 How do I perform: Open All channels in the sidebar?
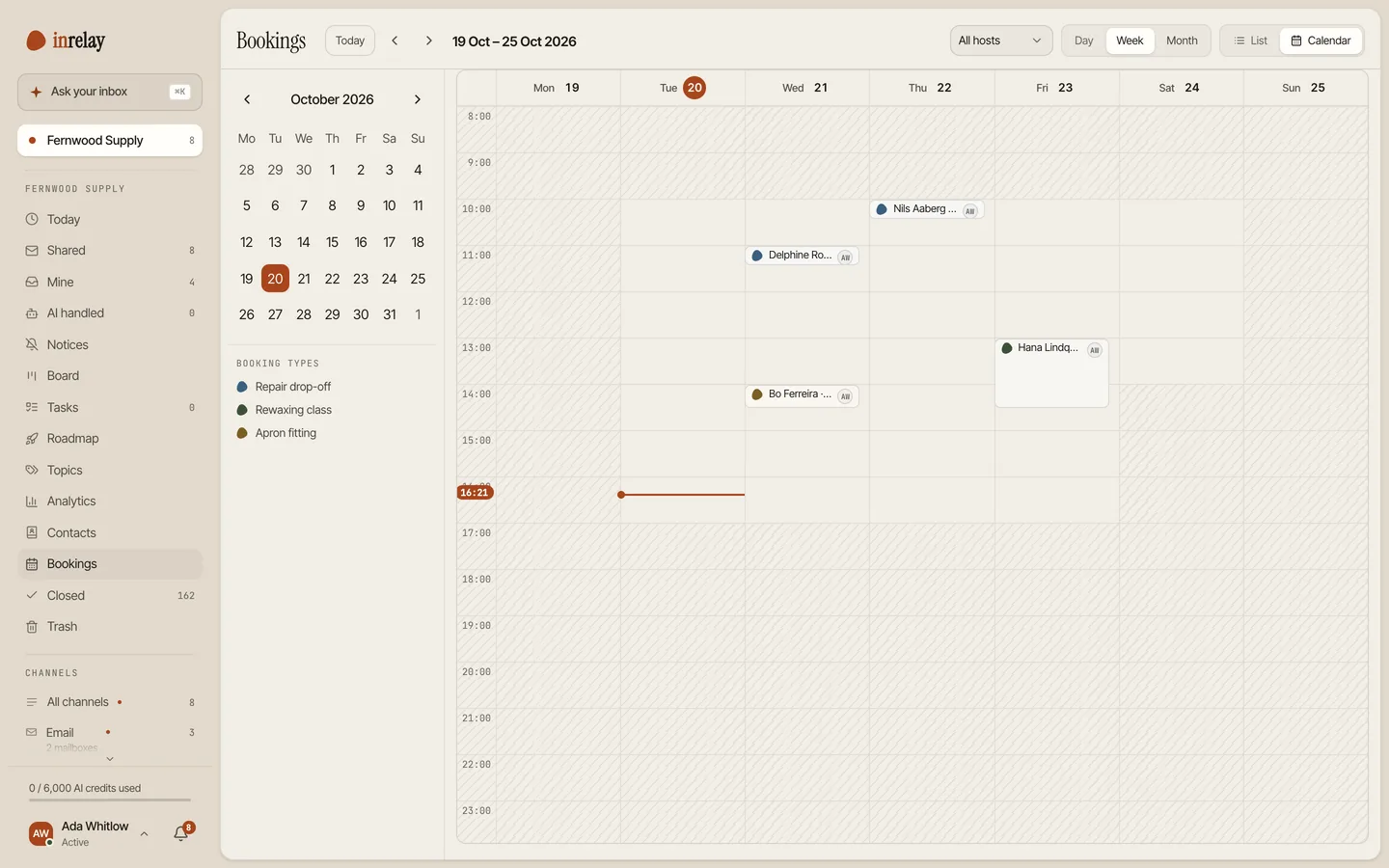click(110, 702)
